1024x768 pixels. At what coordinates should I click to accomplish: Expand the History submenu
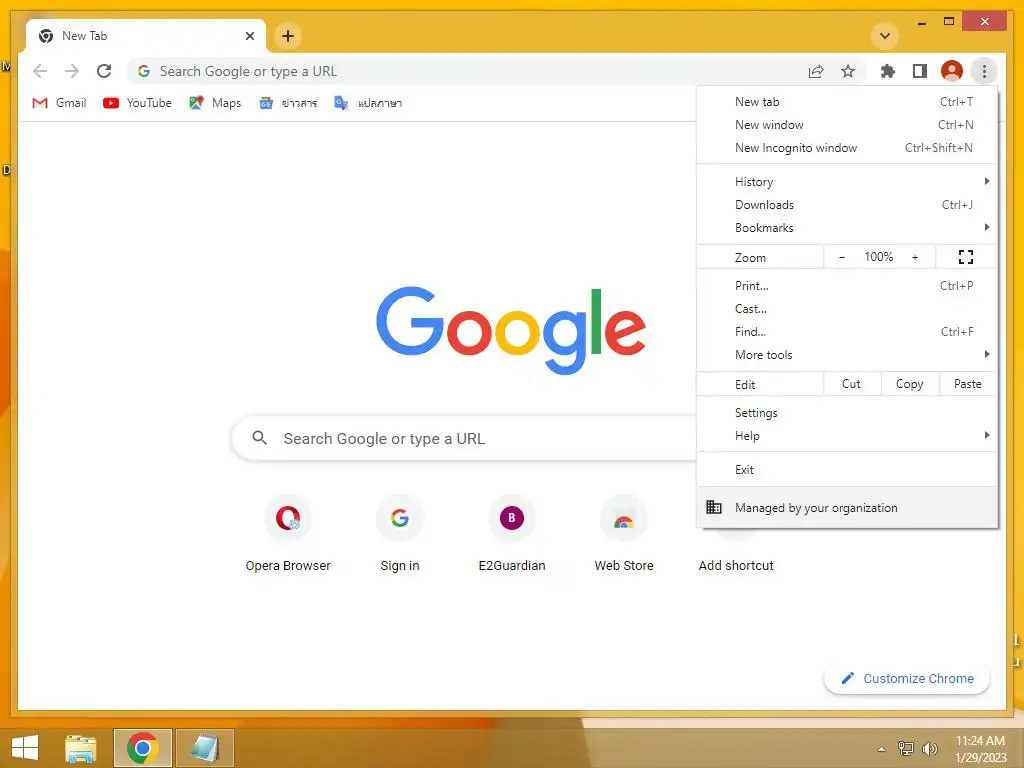[x=847, y=182]
